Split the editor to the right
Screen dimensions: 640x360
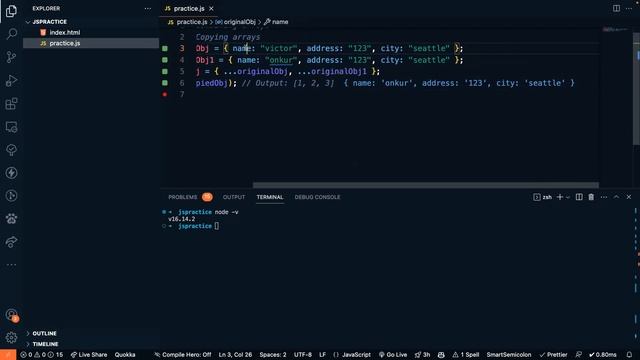pyautogui.click(x=616, y=8)
